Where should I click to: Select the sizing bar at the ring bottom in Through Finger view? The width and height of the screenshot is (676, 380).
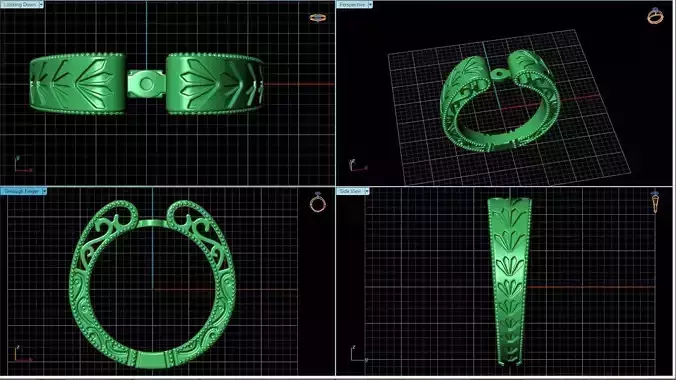[x=152, y=360]
